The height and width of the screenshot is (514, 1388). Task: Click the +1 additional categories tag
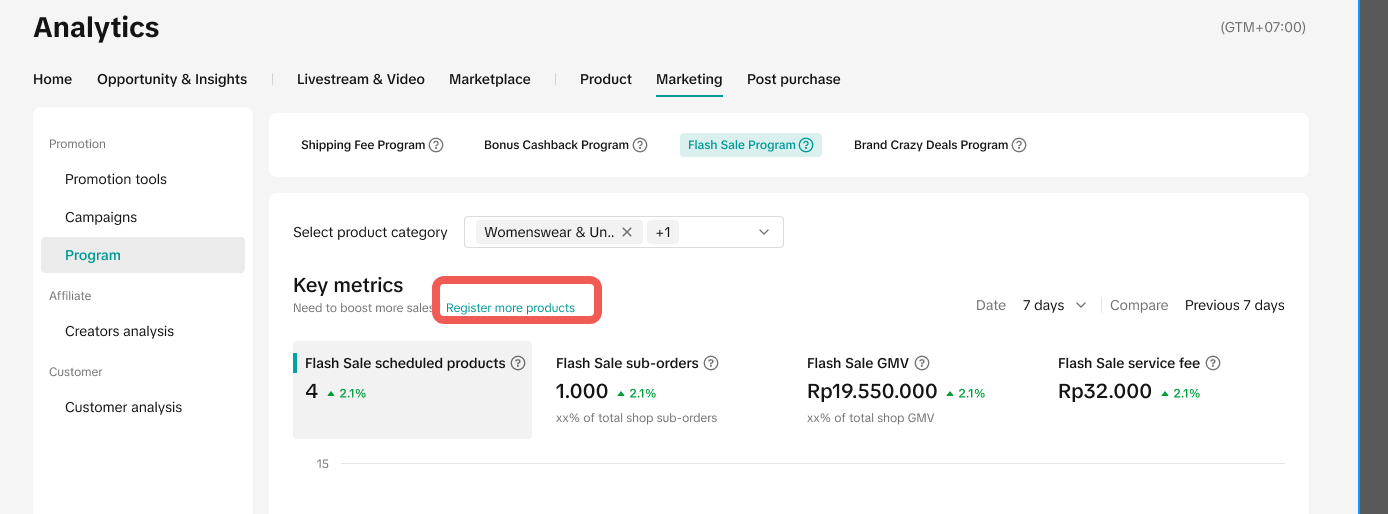click(x=662, y=232)
